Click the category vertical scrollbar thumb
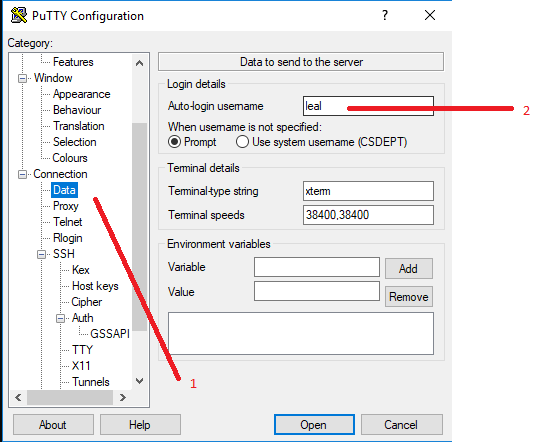The height and width of the screenshot is (442, 535). tap(140, 227)
